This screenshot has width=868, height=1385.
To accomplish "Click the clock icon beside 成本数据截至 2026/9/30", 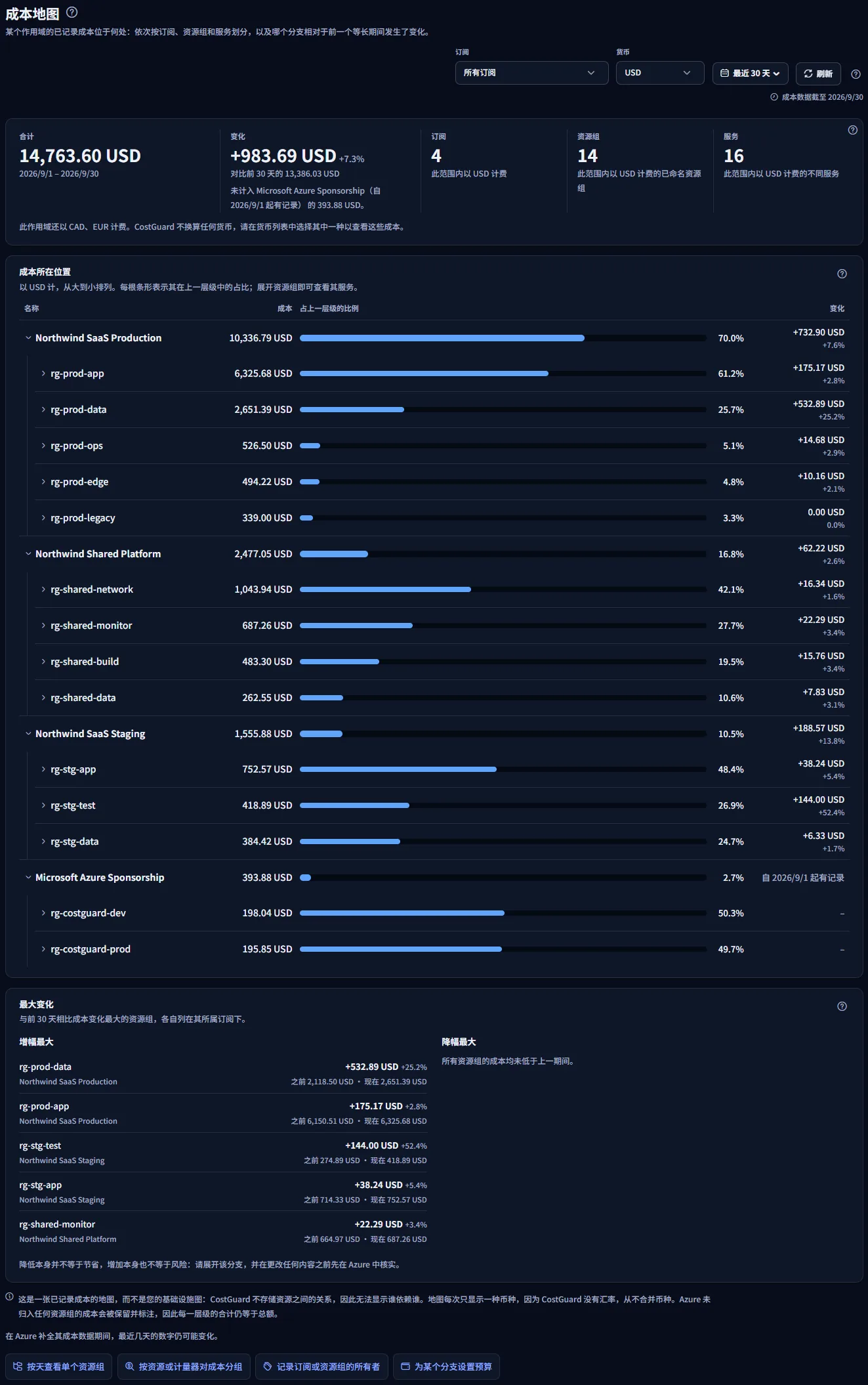I will coord(774,97).
